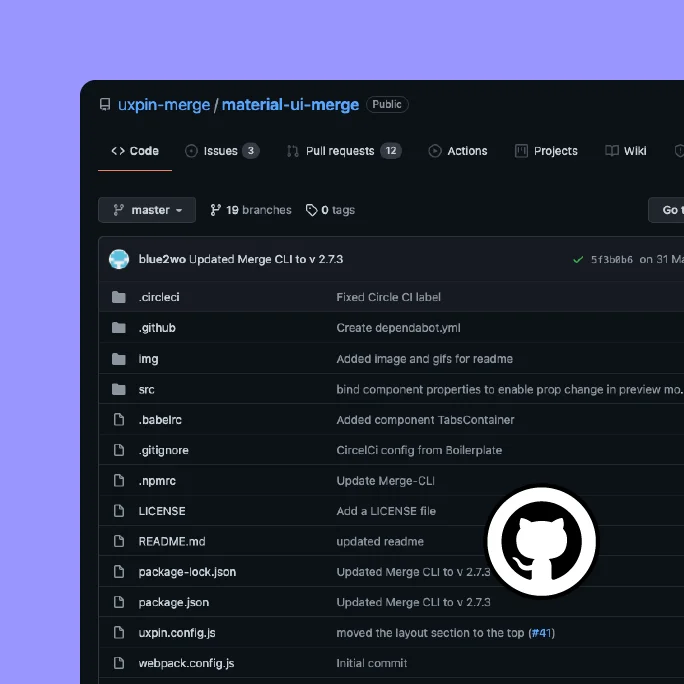
Task: Open the package.json file
Action: tap(174, 602)
